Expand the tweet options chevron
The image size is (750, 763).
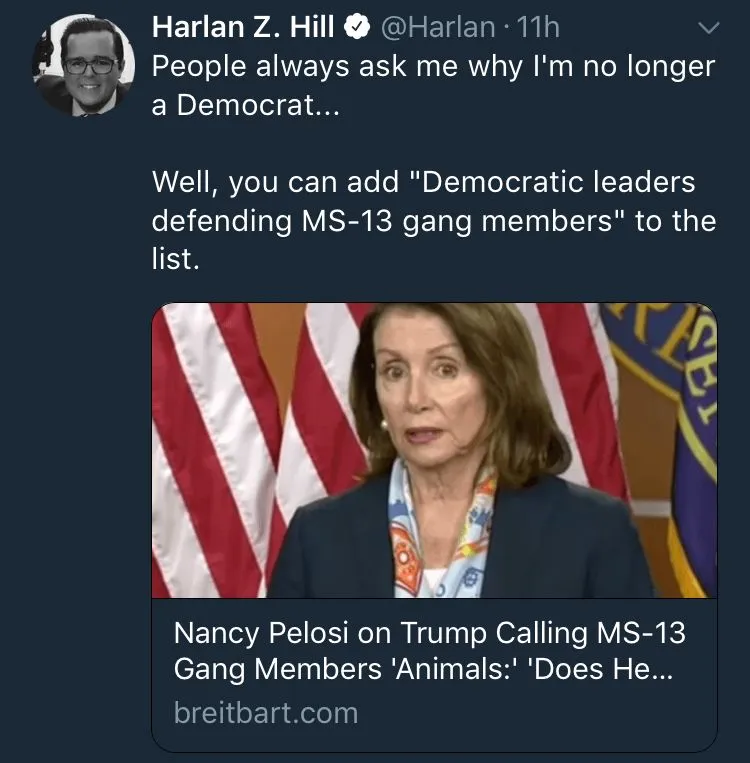707,30
